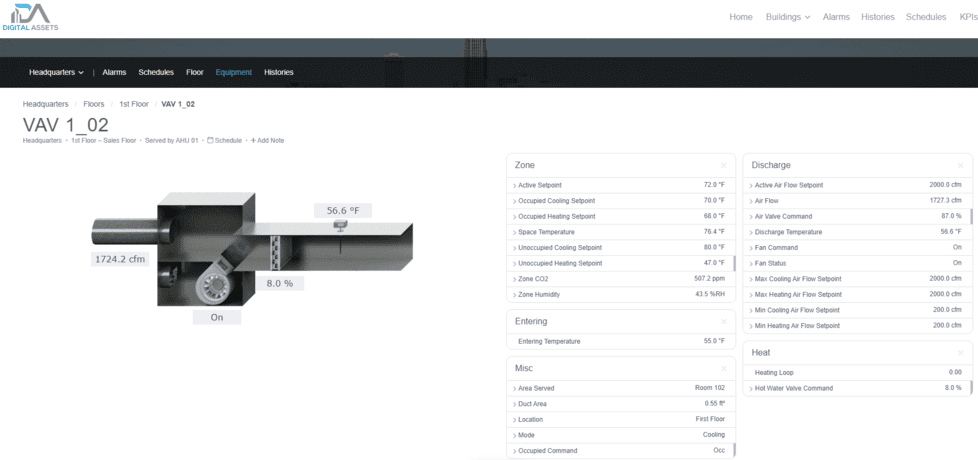Screen dimensions: 978x460
Task: Open Histories in the dark navbar
Action: click(278, 73)
